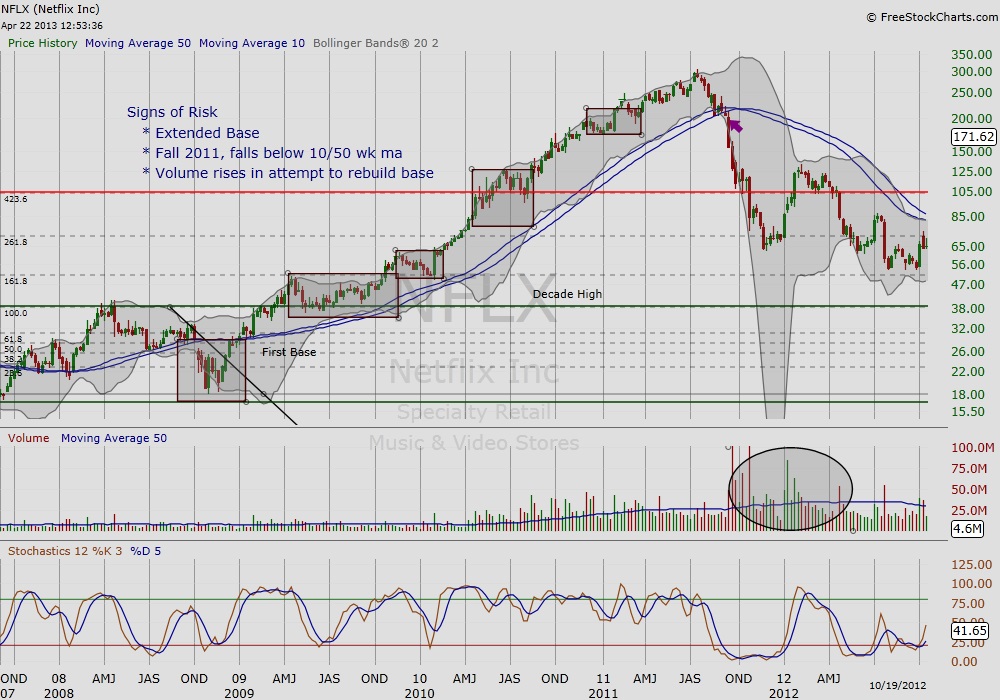The height and width of the screenshot is (700, 1000).
Task: Click the 423.6 Fibonacci level label
Action: 16,199
